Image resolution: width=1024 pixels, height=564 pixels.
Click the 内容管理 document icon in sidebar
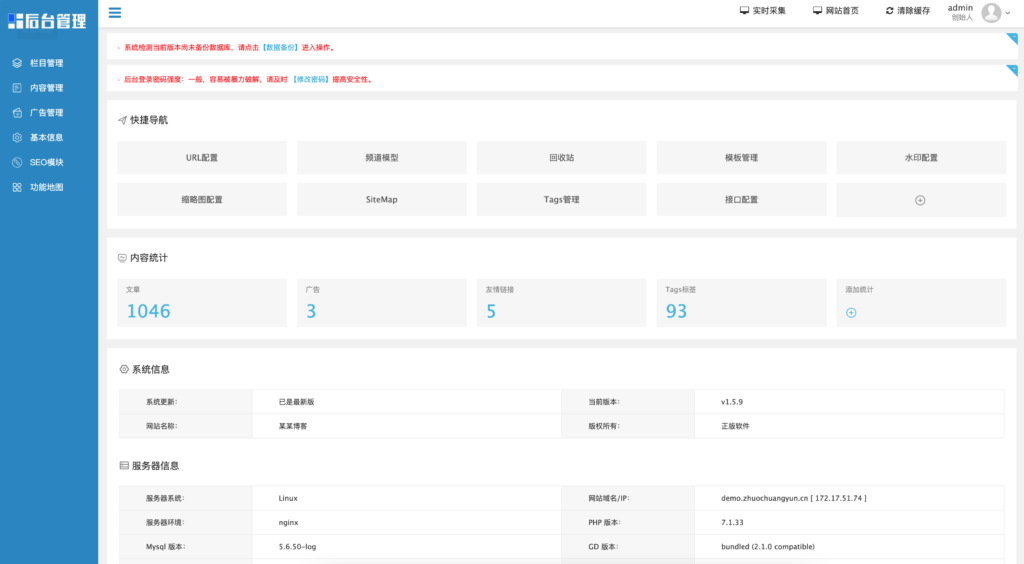[x=17, y=88]
